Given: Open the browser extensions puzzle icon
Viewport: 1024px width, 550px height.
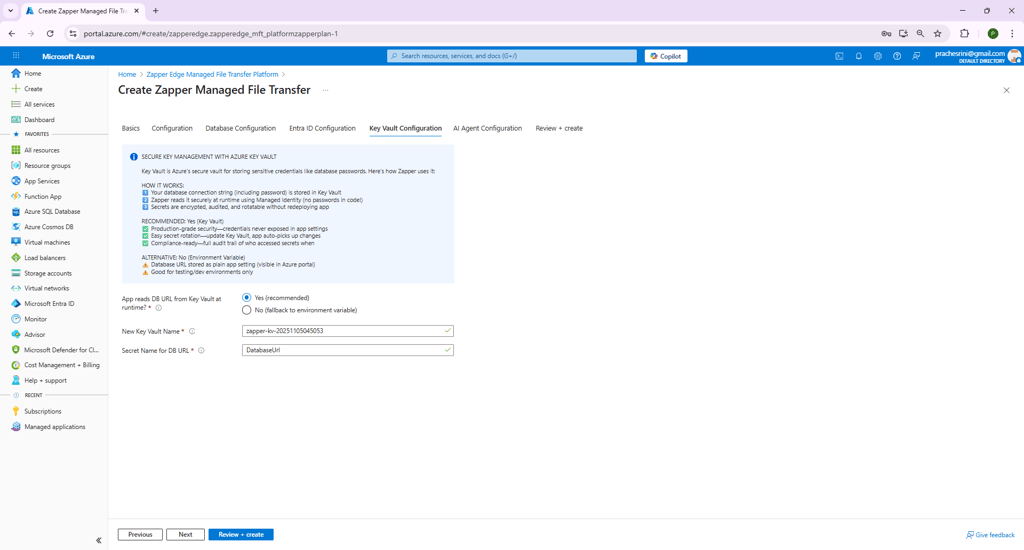Looking at the screenshot, I should pos(965,33).
